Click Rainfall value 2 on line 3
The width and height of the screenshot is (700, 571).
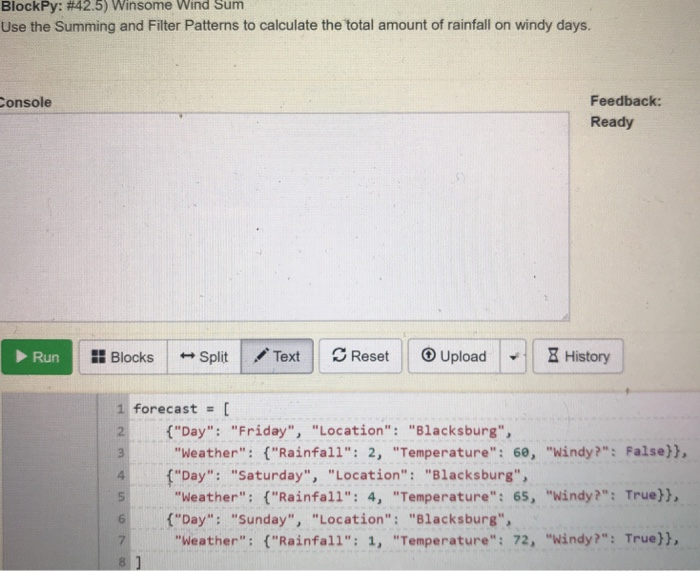pos(372,453)
